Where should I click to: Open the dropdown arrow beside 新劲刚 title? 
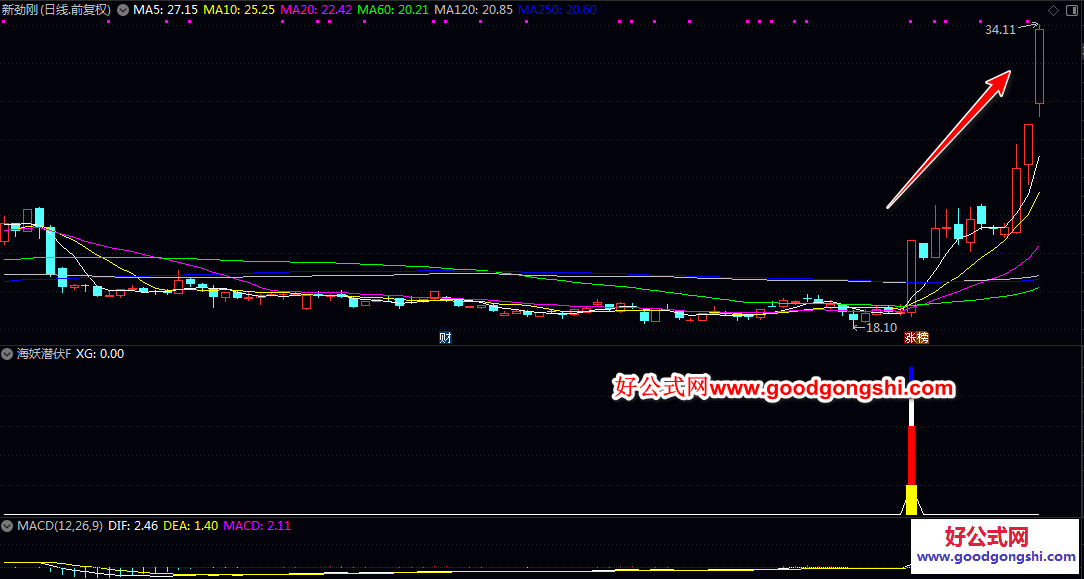point(123,10)
